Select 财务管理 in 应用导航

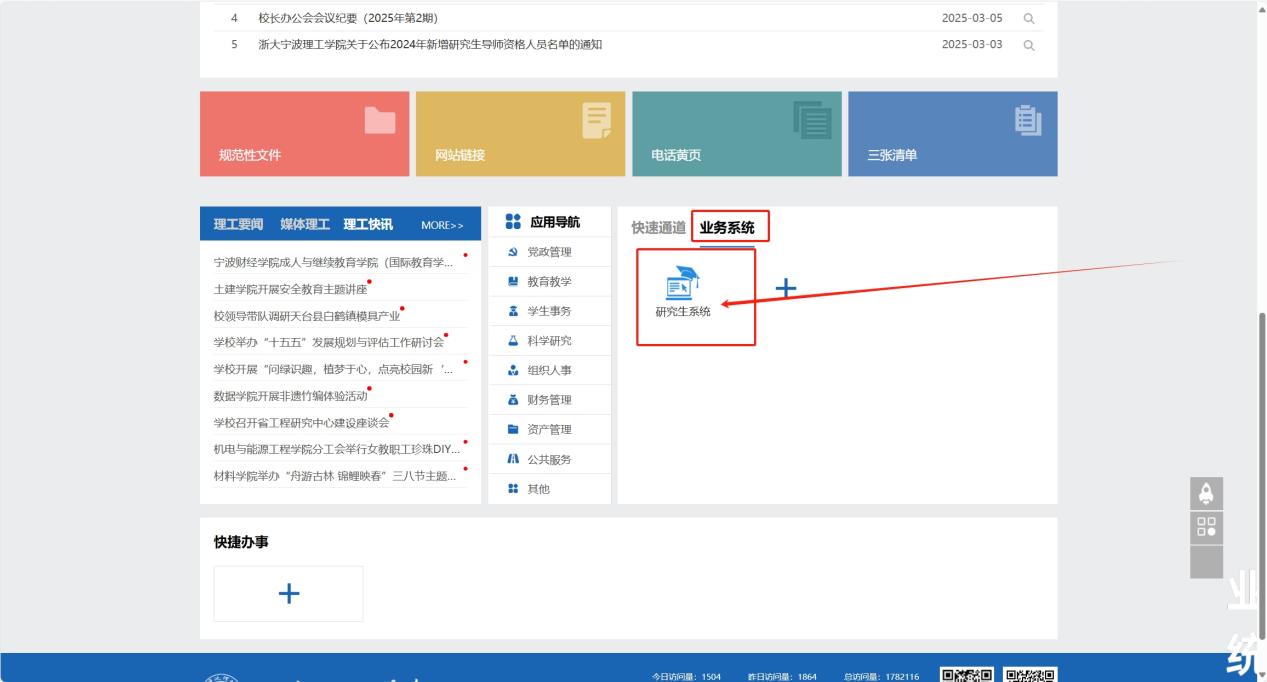click(x=549, y=400)
